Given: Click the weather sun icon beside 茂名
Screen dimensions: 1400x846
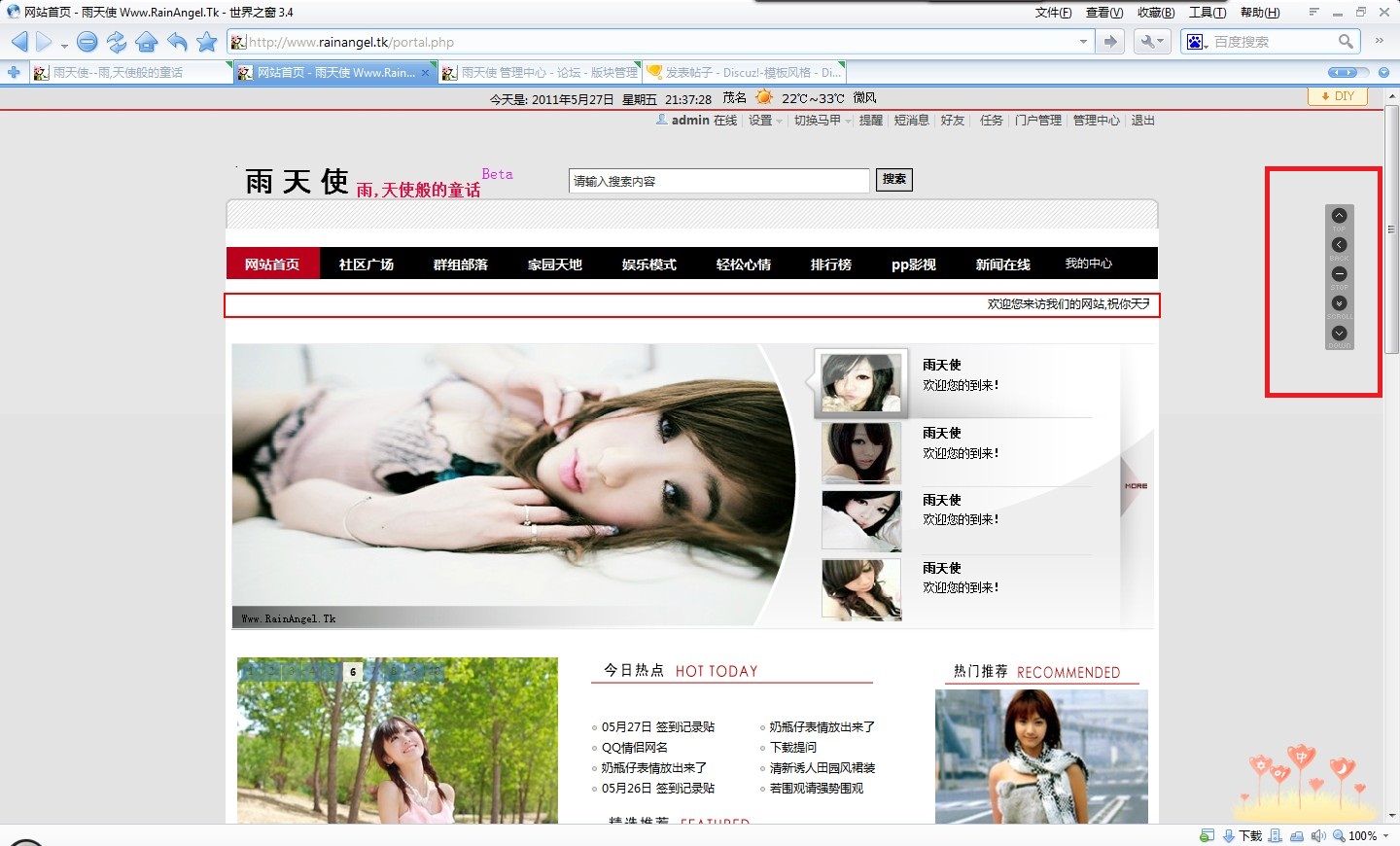Looking at the screenshot, I should [x=764, y=97].
